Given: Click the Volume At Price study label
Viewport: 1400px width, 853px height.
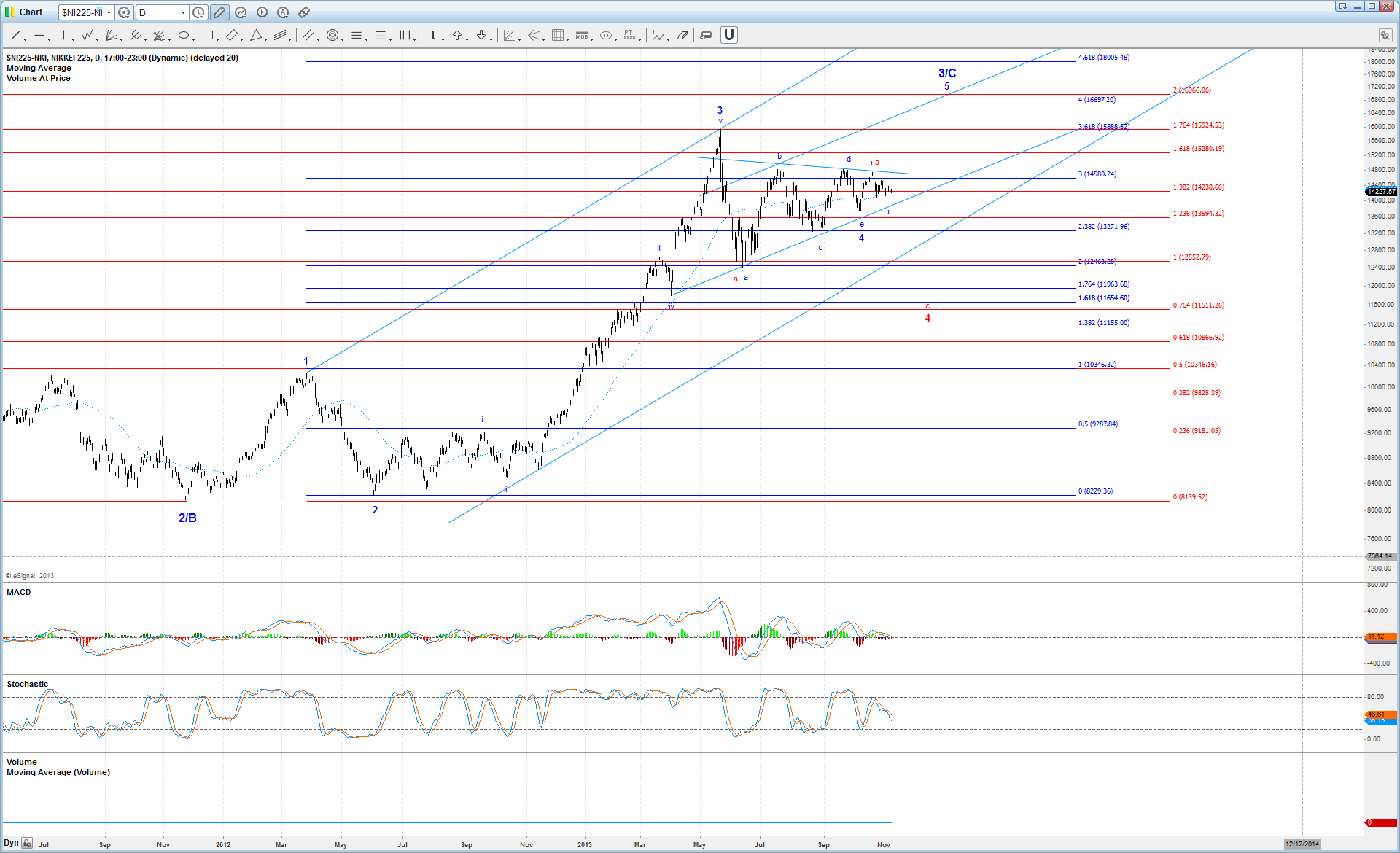Looking at the screenshot, I should pyautogui.click(x=39, y=78).
